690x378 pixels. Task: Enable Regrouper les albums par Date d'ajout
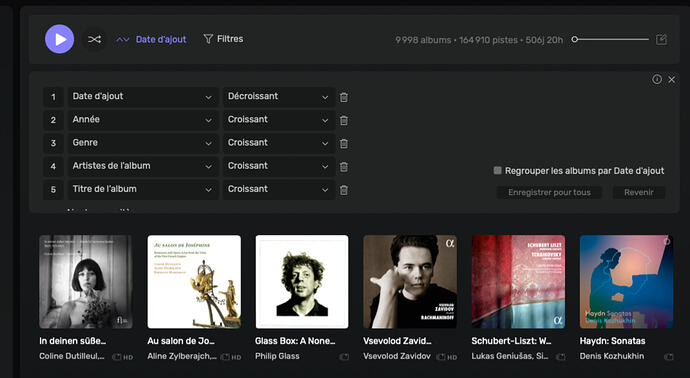tap(497, 170)
